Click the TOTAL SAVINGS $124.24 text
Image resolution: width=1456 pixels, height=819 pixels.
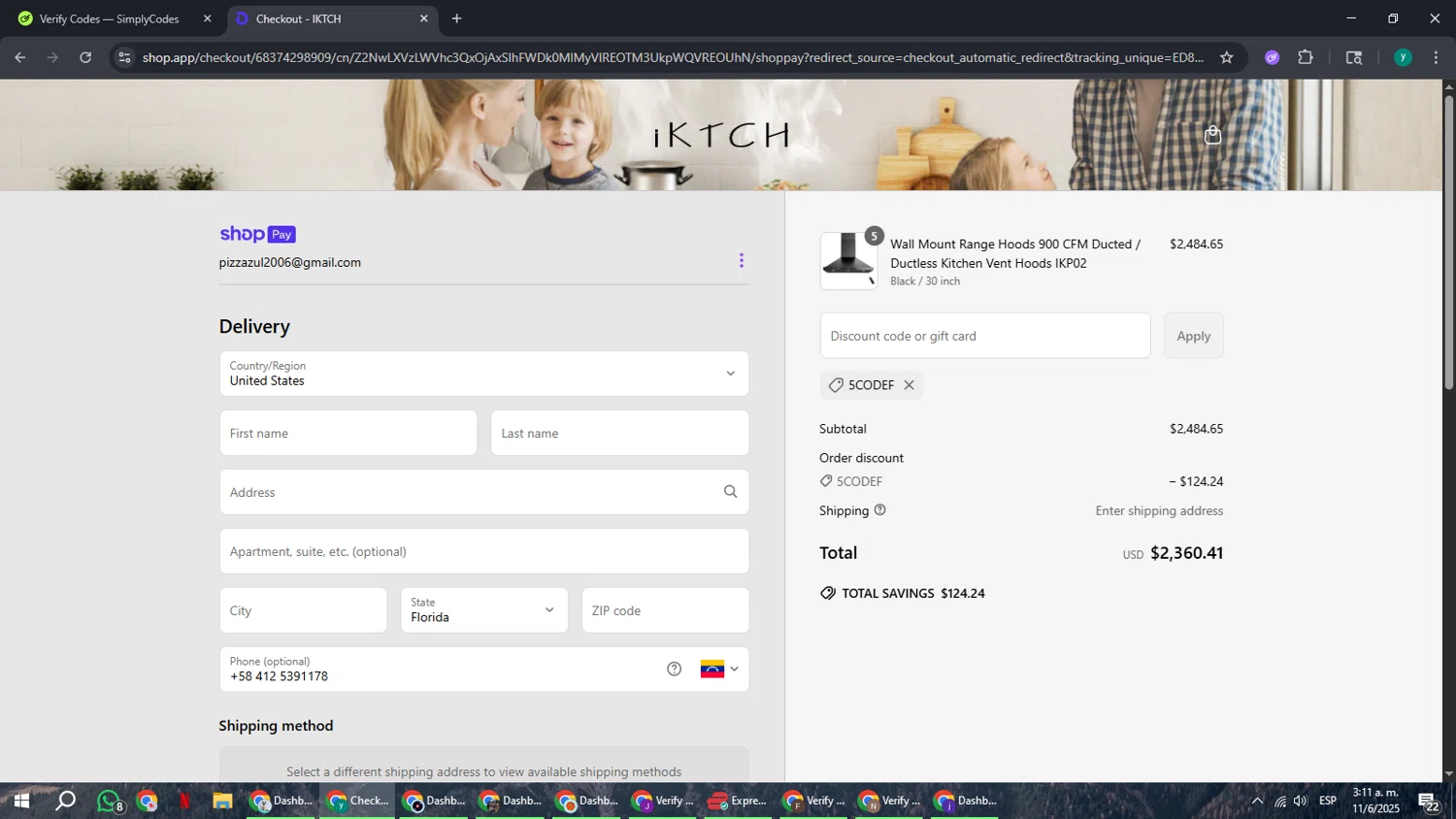pyautogui.click(x=913, y=594)
